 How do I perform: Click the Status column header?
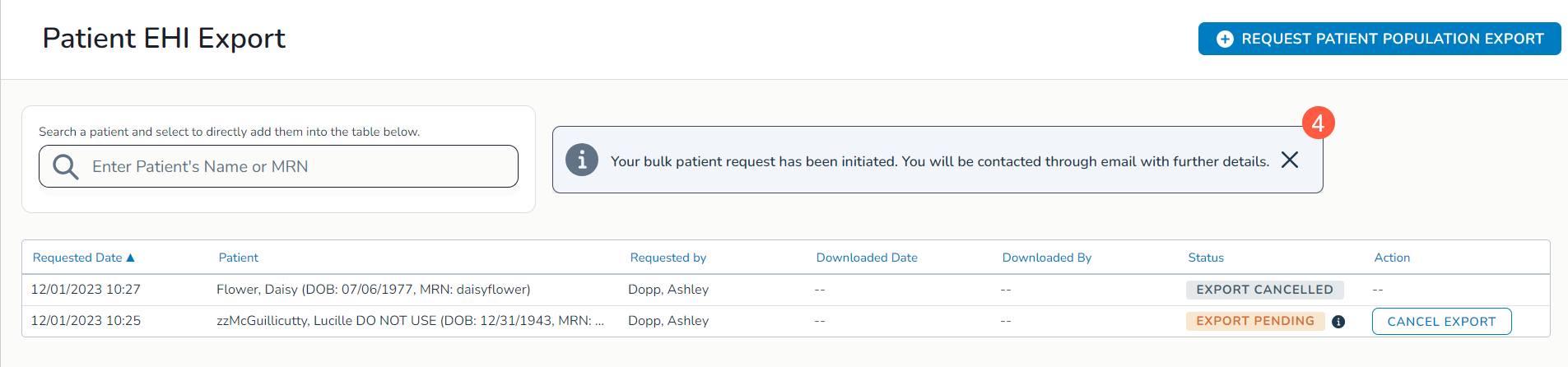pos(1206,258)
